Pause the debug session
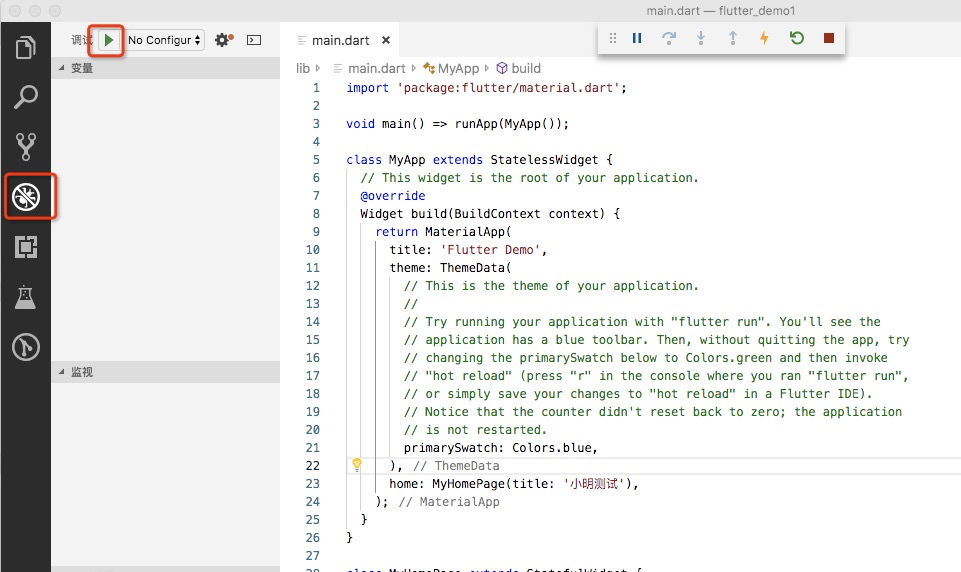 point(637,38)
